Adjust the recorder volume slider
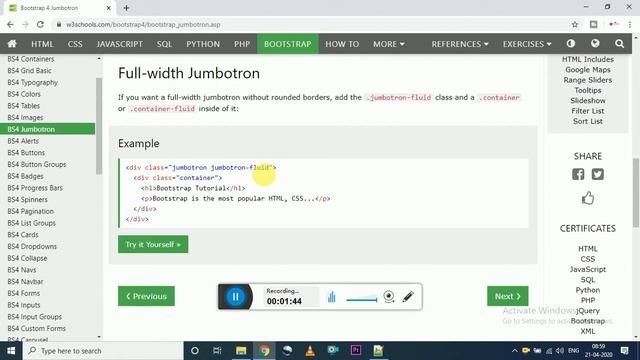Image resolution: width=640 pixels, height=360 pixels. click(x=362, y=299)
